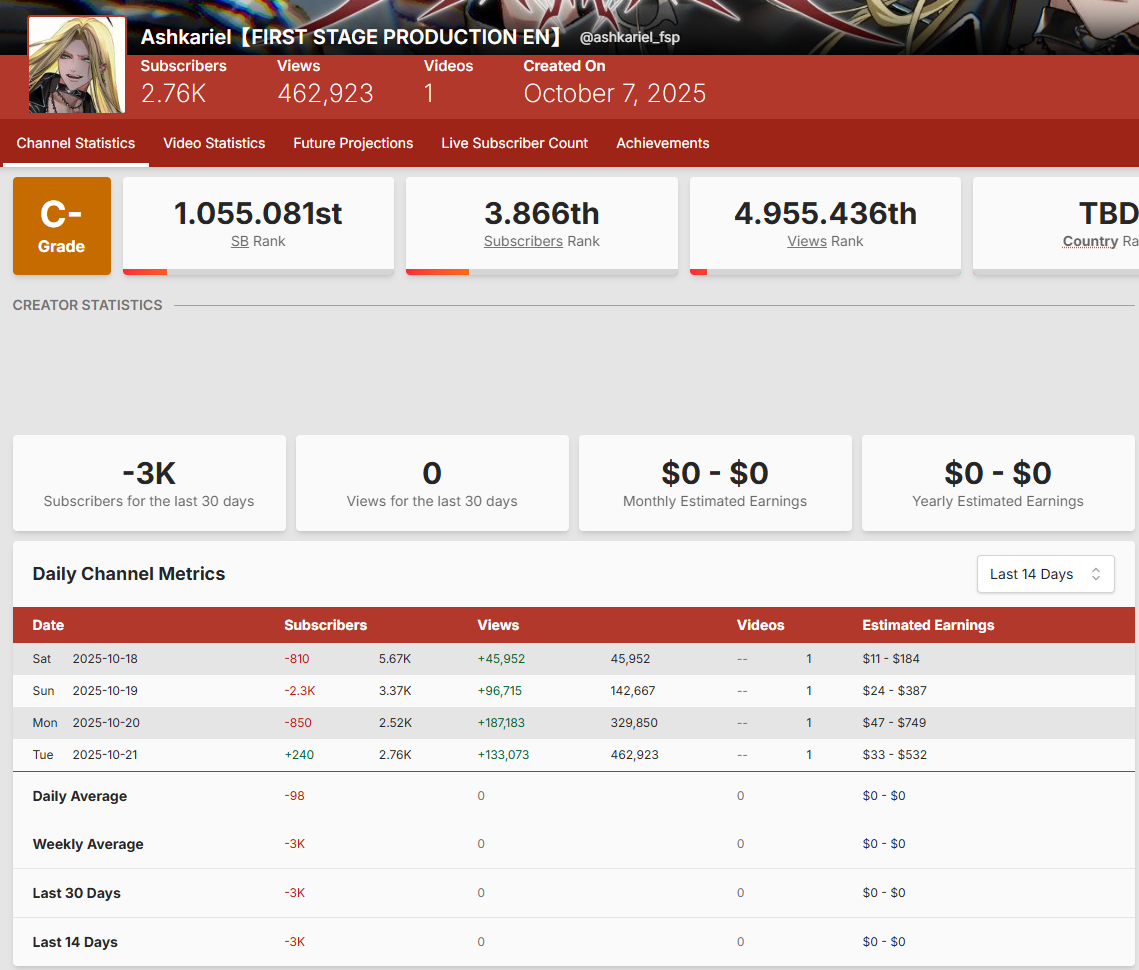Click the -98 daily average value
The height and width of the screenshot is (970, 1139).
tap(294, 796)
